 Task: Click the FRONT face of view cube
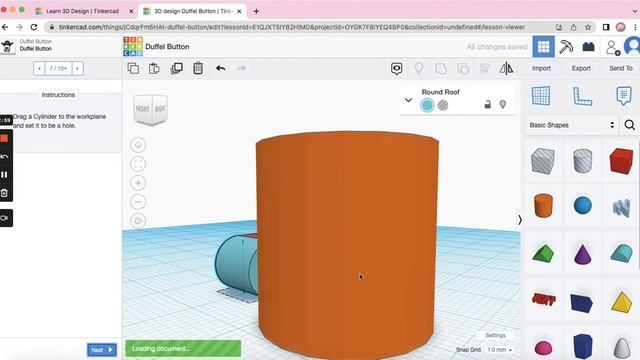pyautogui.click(x=143, y=109)
